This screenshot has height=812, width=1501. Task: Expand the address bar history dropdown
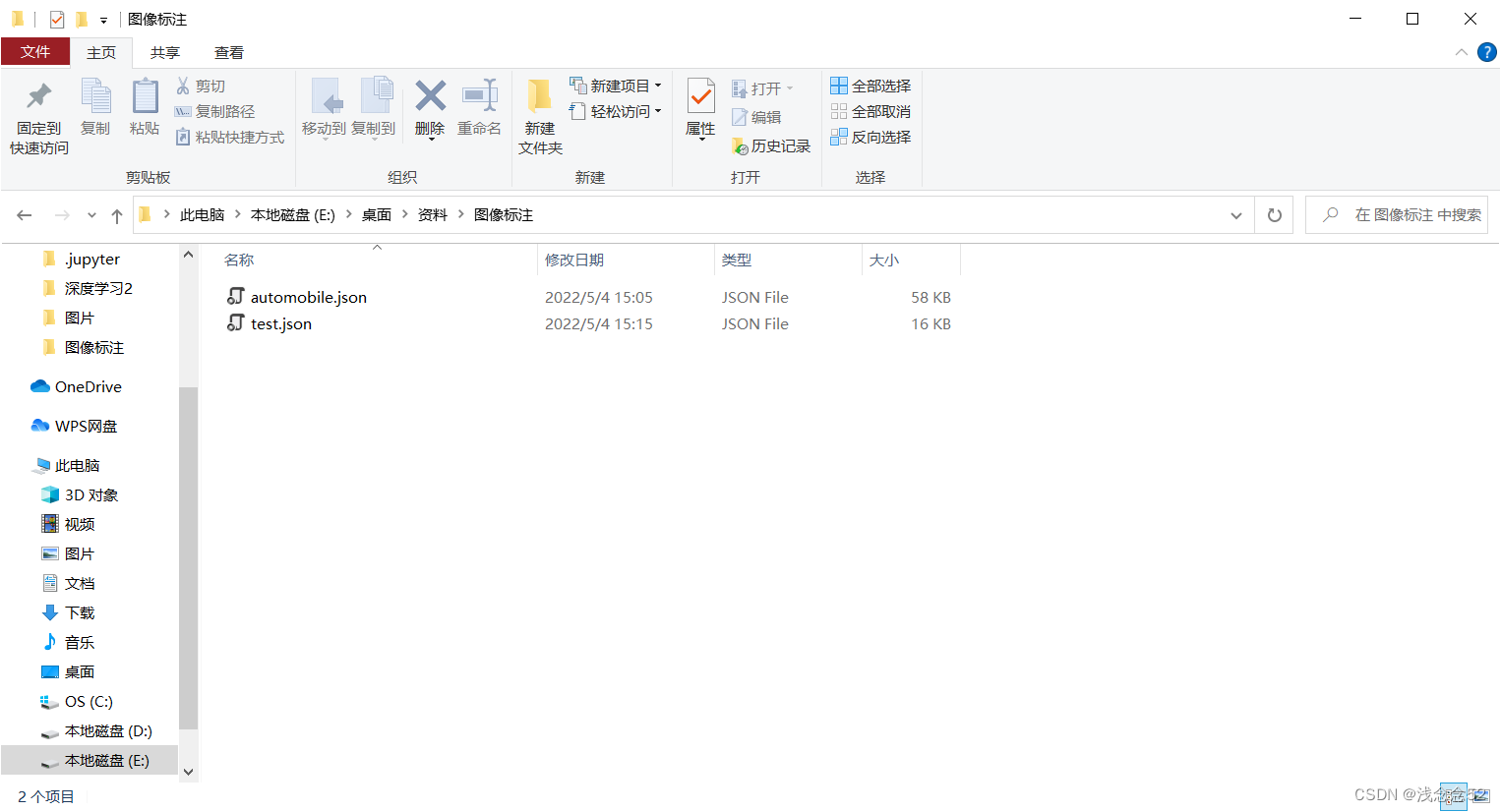point(1236,215)
